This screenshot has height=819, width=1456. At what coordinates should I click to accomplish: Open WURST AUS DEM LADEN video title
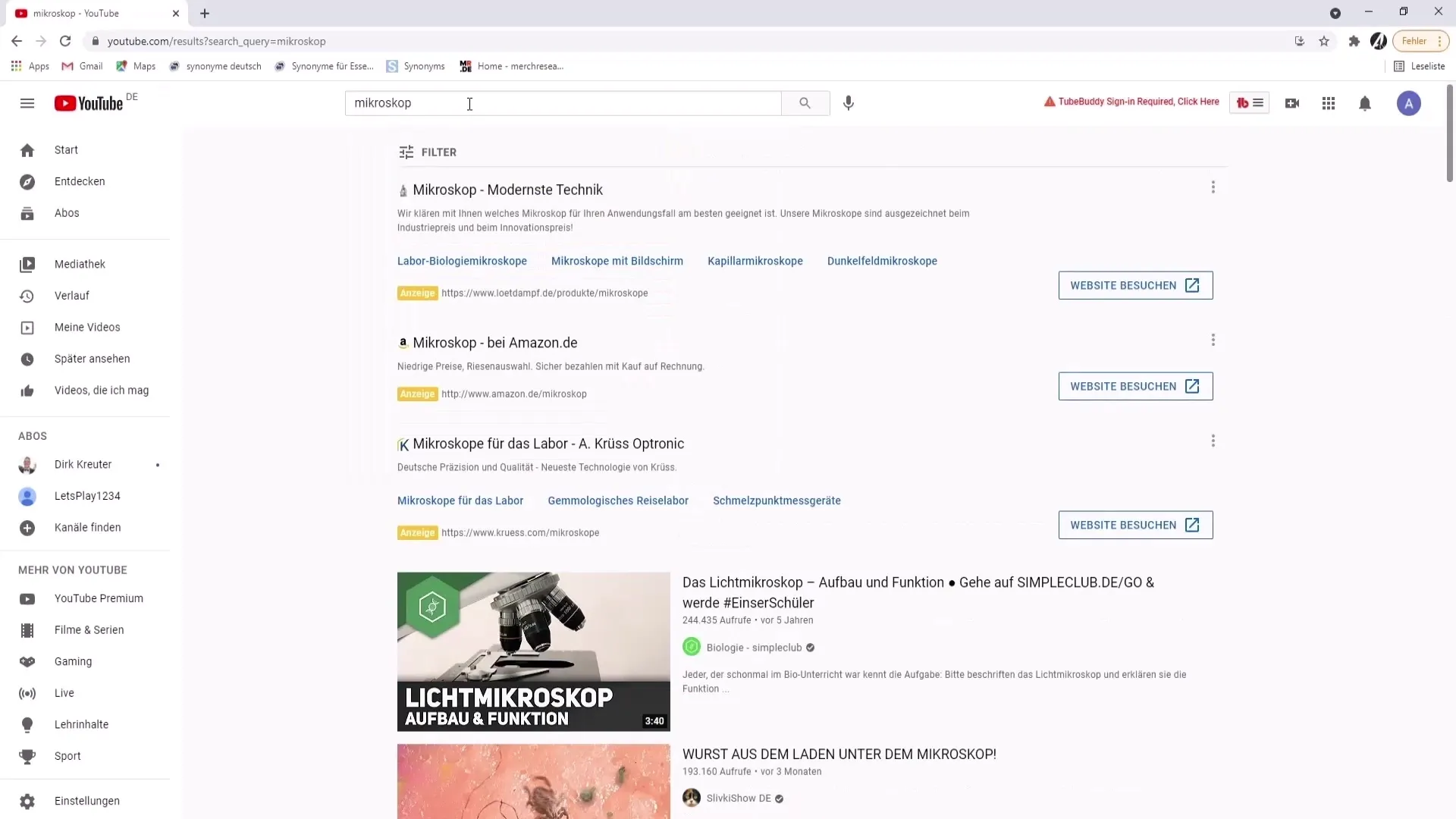coord(839,754)
